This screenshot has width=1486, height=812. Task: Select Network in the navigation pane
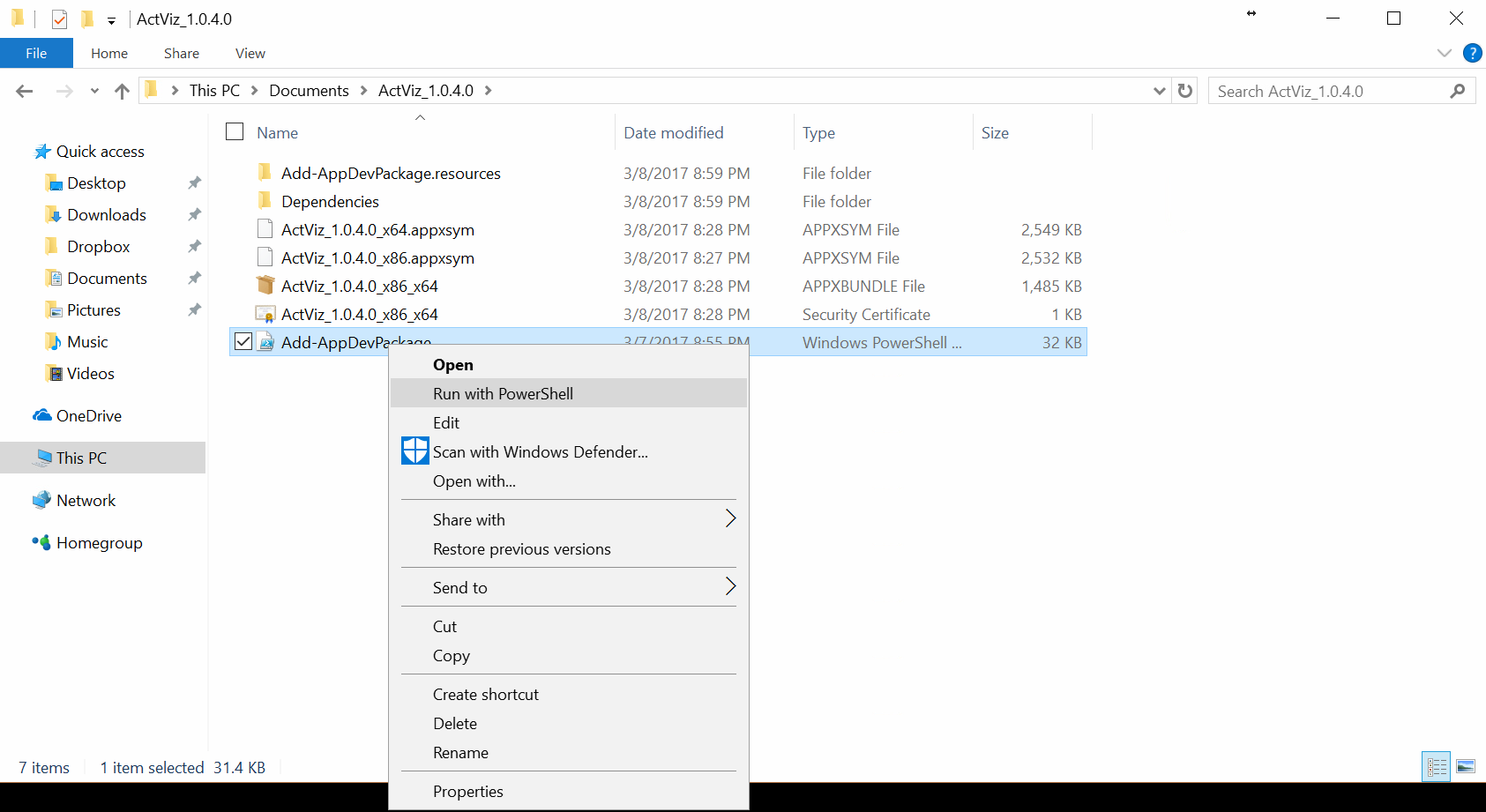click(x=86, y=501)
